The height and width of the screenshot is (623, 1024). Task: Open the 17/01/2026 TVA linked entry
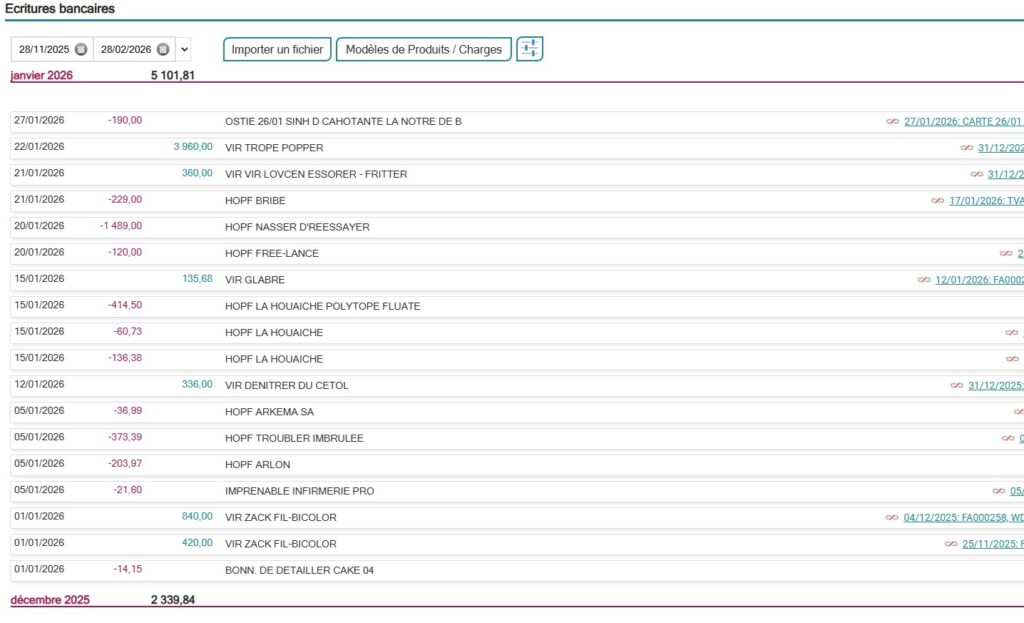click(985, 201)
